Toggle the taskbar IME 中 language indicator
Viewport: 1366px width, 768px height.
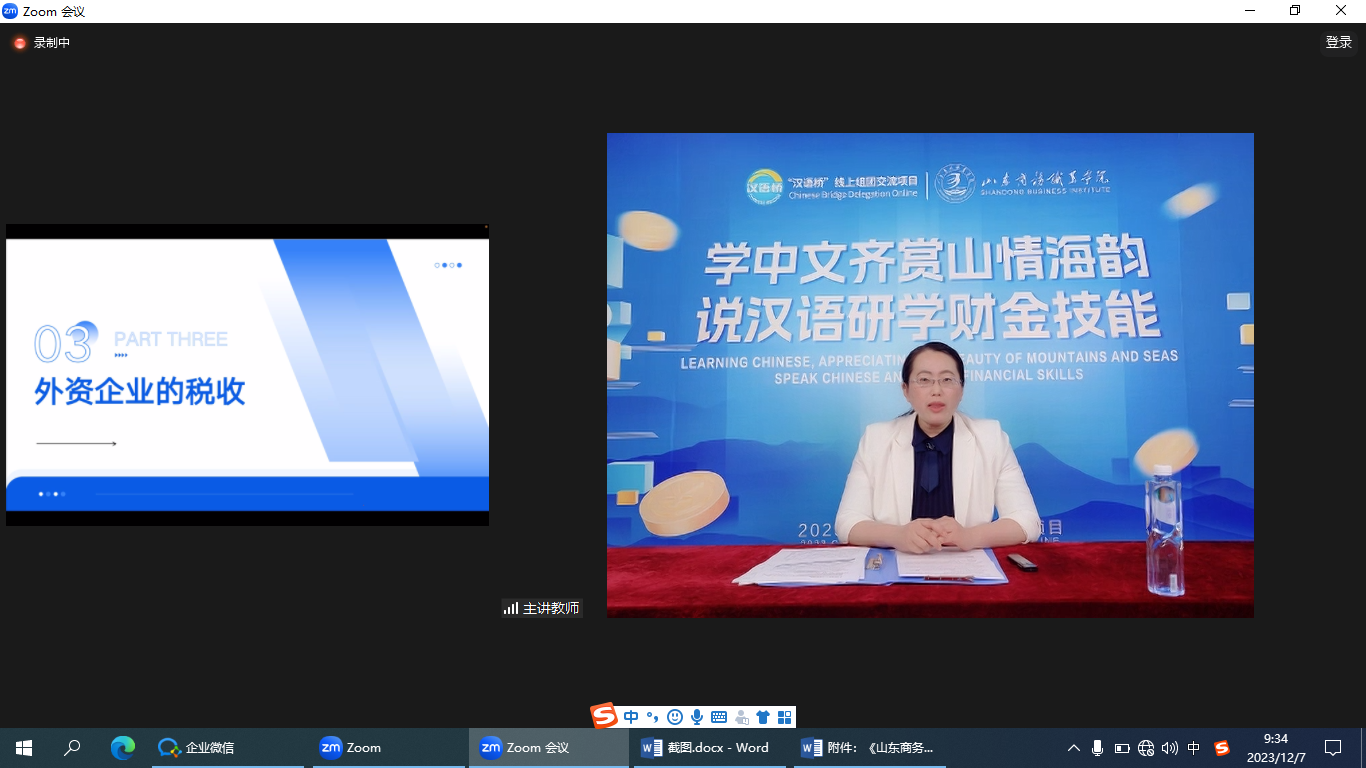pos(1194,748)
